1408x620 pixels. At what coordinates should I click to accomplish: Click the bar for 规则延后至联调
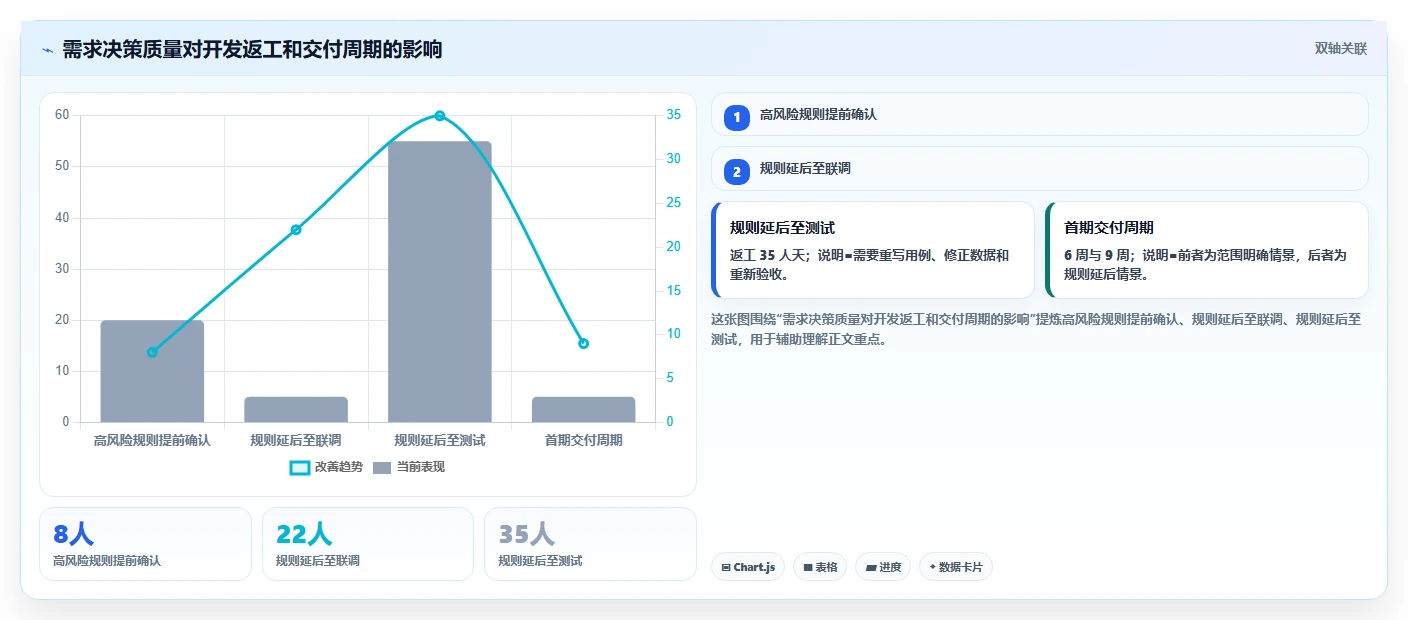(296, 409)
